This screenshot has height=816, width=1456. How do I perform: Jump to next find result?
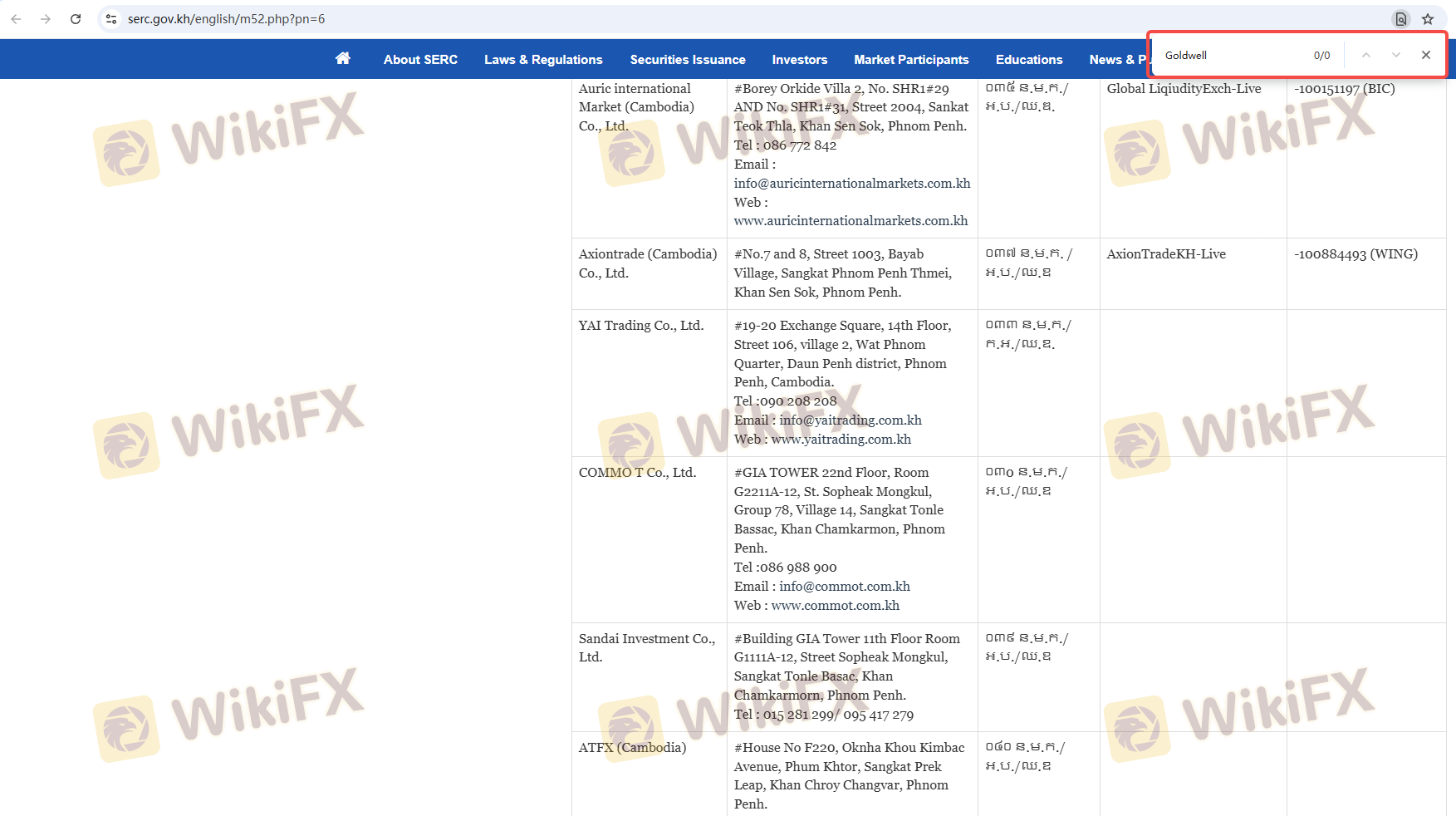click(x=1396, y=55)
